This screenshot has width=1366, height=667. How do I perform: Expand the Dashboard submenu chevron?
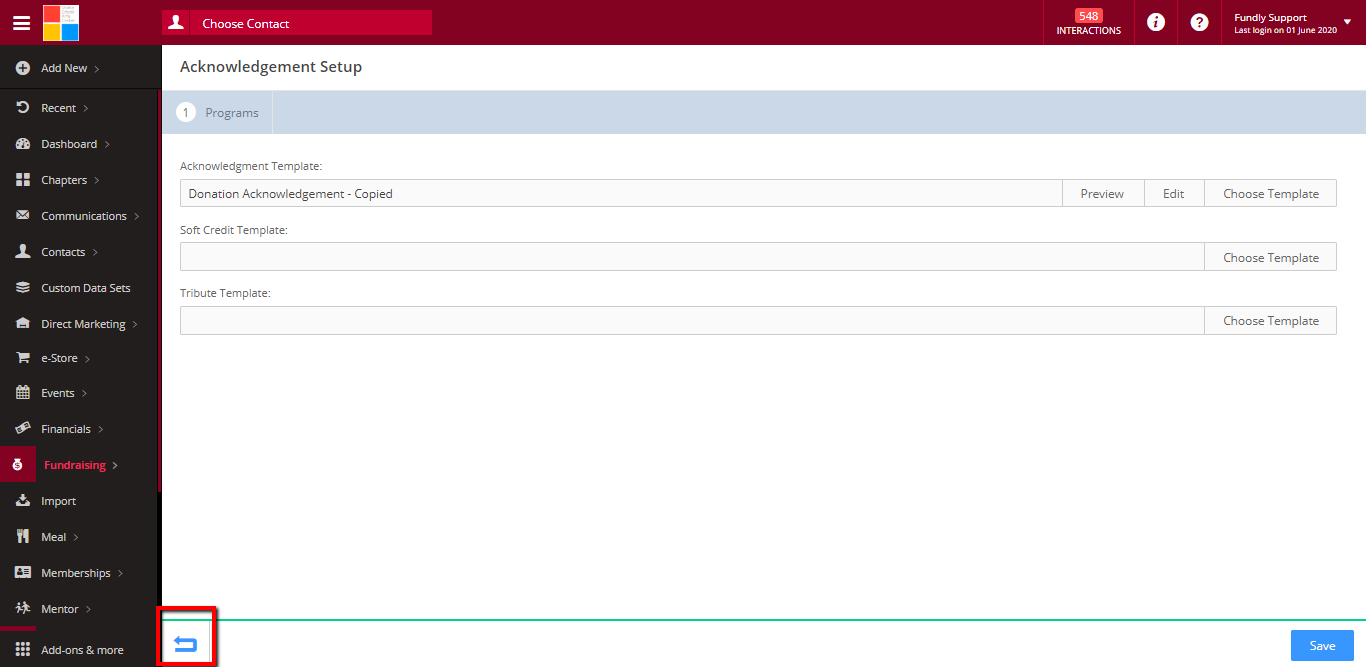[x=107, y=145]
